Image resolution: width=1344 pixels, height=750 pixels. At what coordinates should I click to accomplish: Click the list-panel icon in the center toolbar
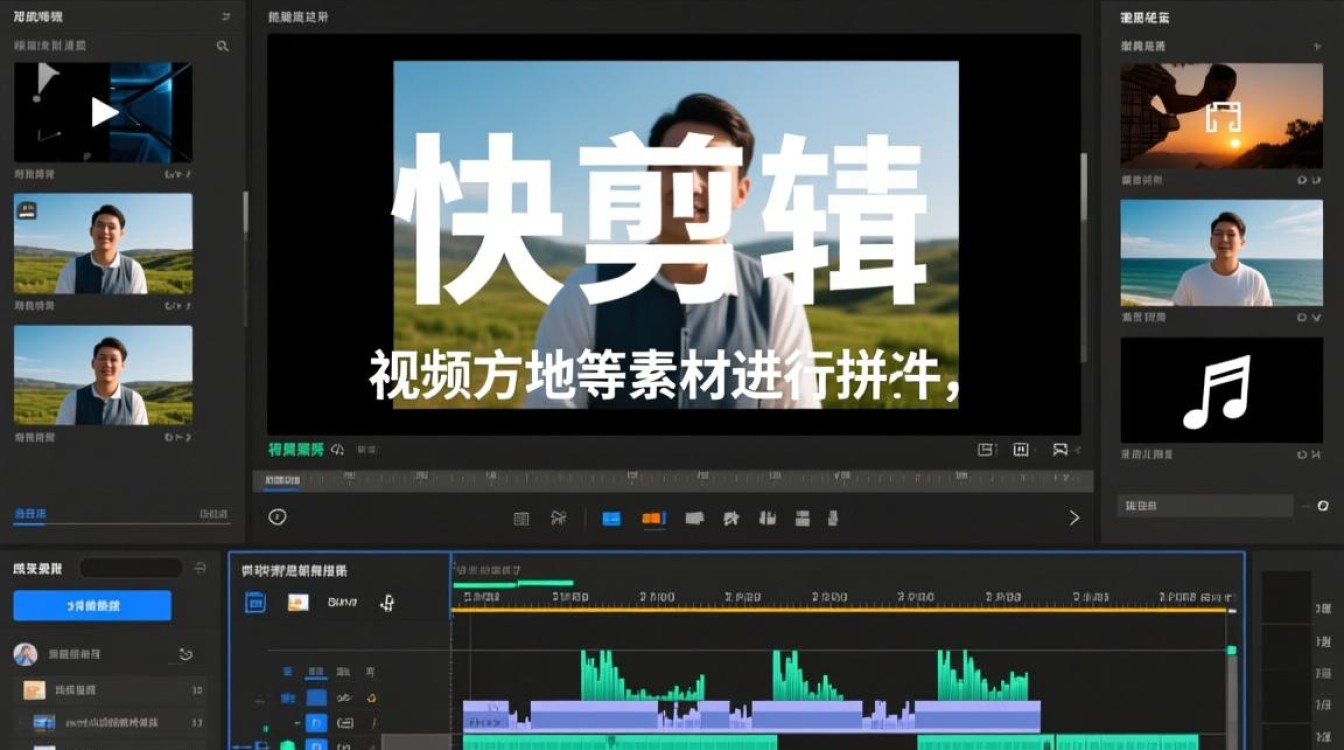click(521, 518)
